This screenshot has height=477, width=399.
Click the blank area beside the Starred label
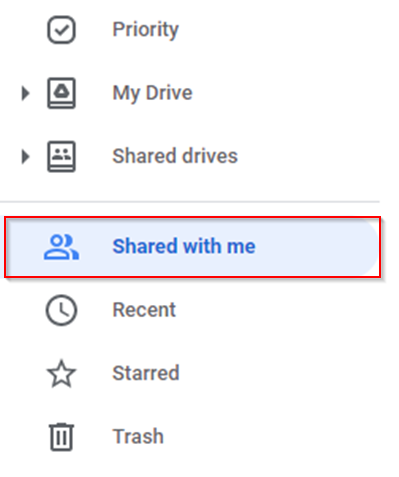(x=280, y=373)
